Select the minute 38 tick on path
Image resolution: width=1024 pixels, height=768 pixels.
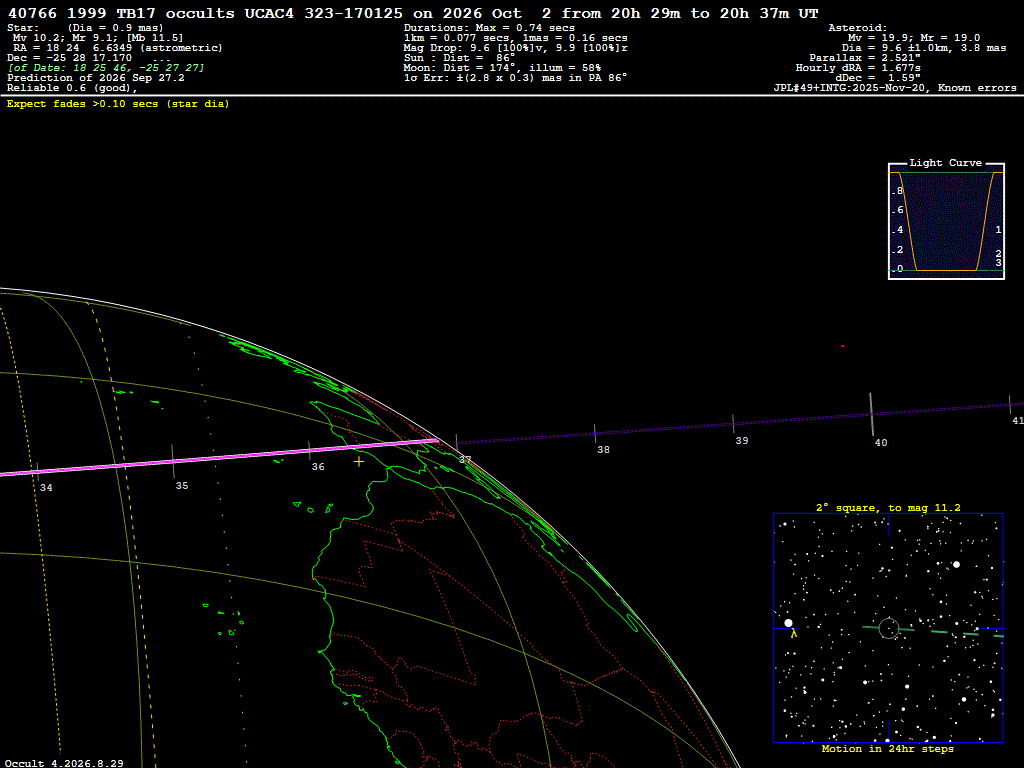tap(595, 434)
